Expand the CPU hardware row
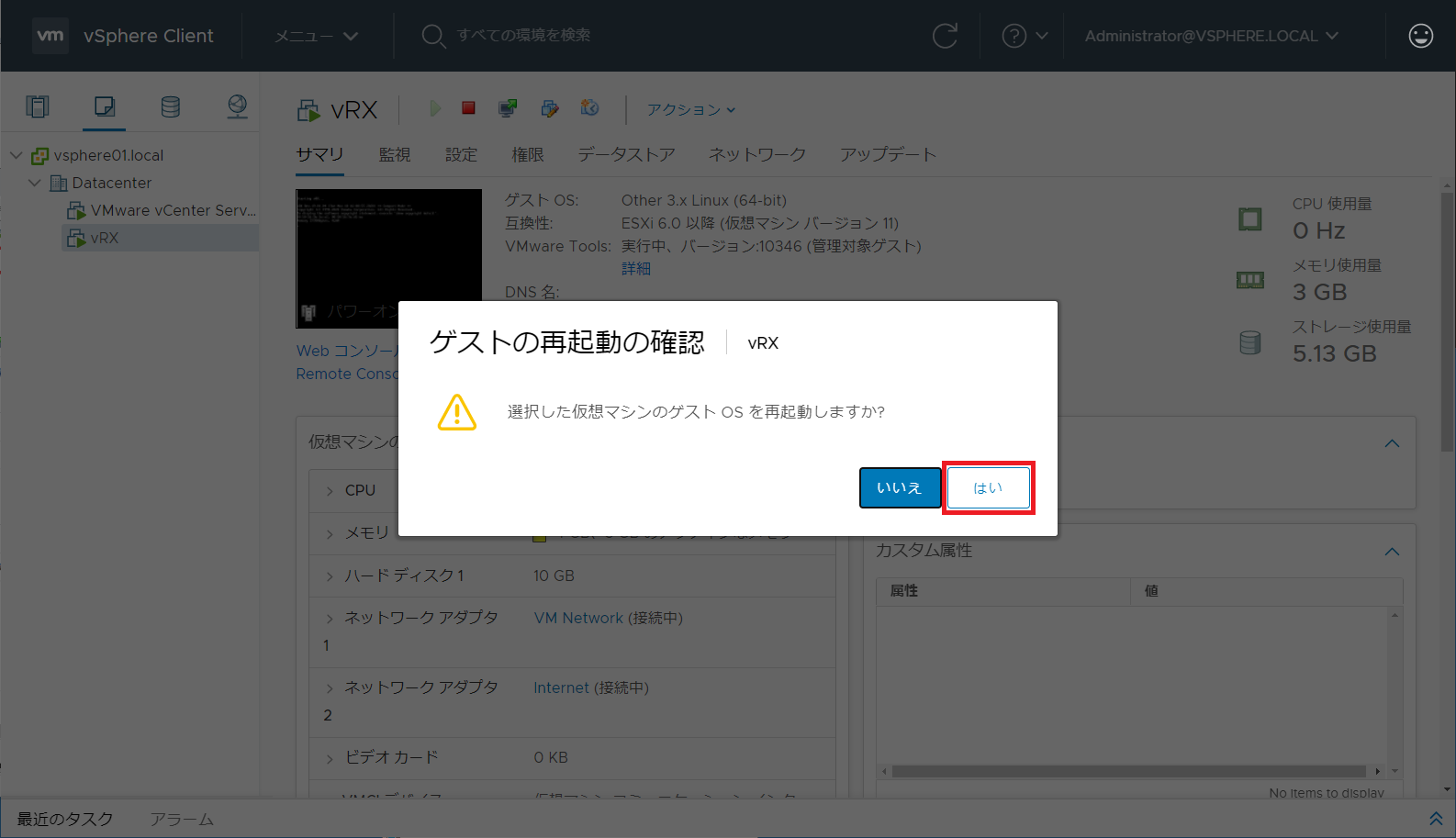The image size is (1456, 838). point(330,491)
